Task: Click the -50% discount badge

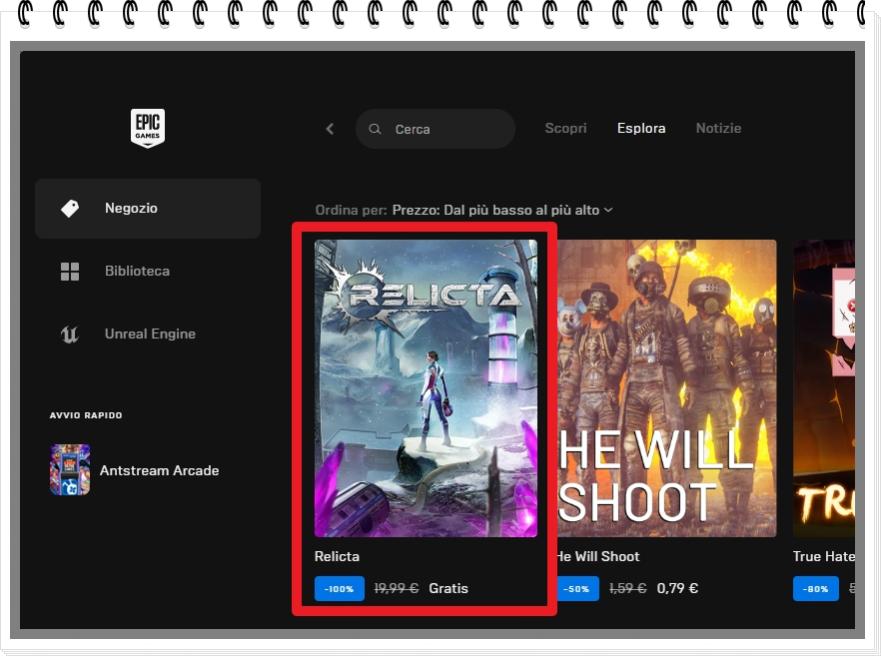Action: pyautogui.click(x=577, y=589)
